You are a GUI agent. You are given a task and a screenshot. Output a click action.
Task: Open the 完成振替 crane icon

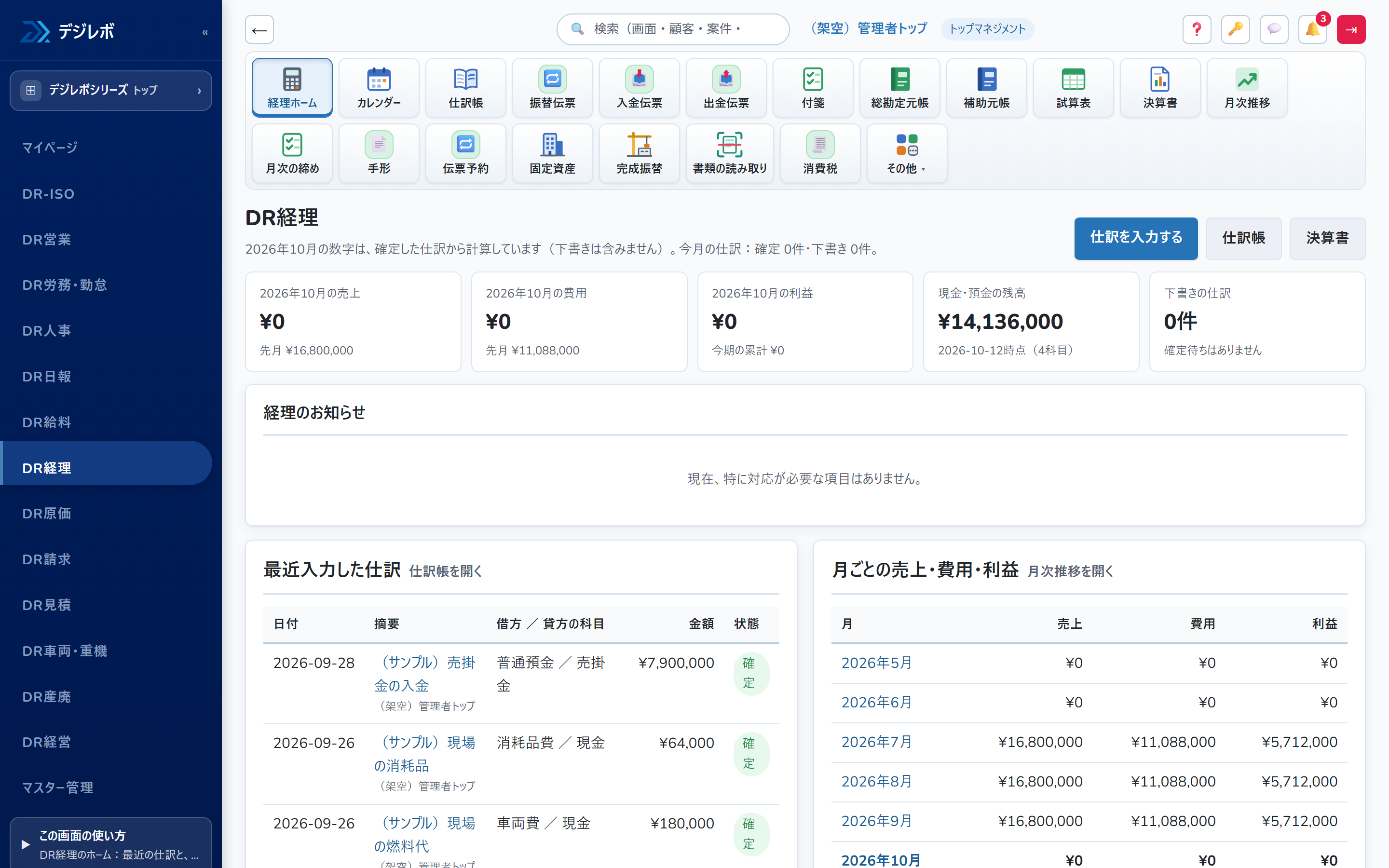[x=640, y=153]
